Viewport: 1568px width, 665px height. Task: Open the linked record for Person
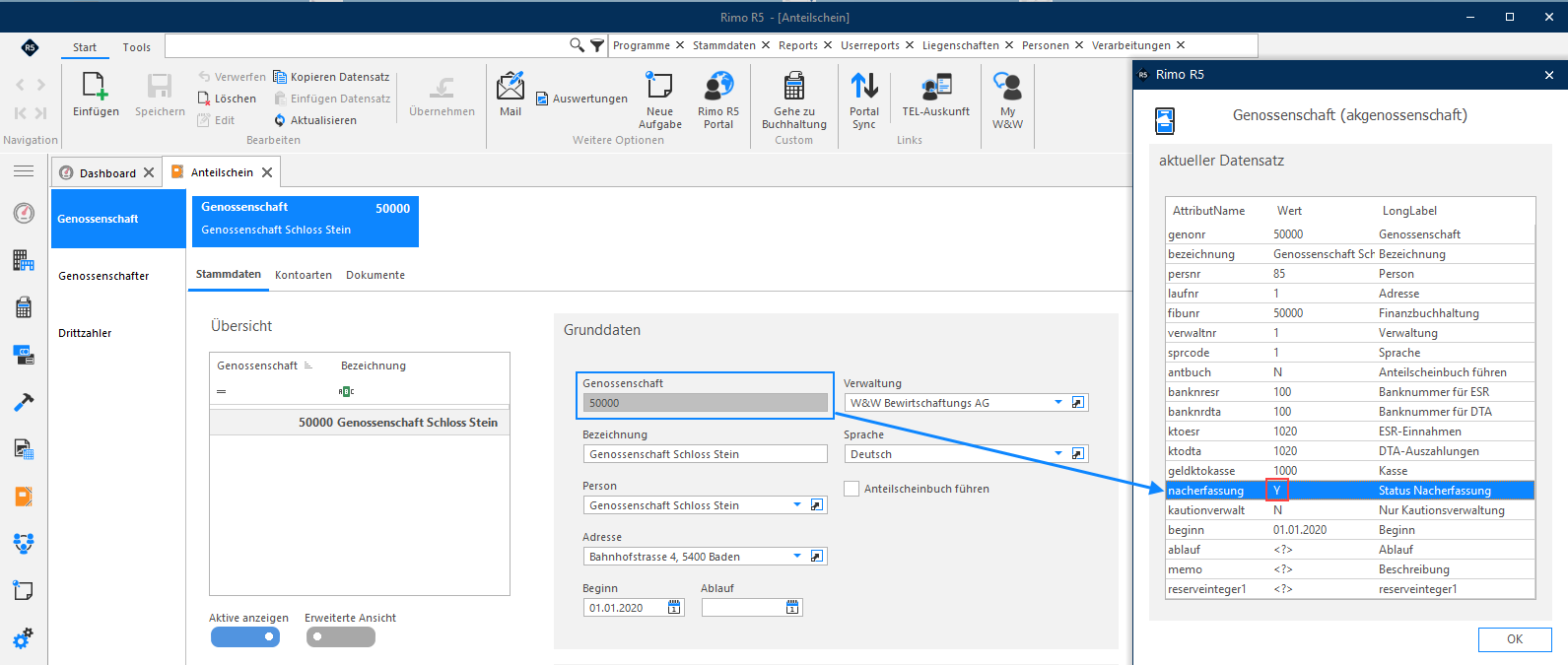[x=816, y=505]
